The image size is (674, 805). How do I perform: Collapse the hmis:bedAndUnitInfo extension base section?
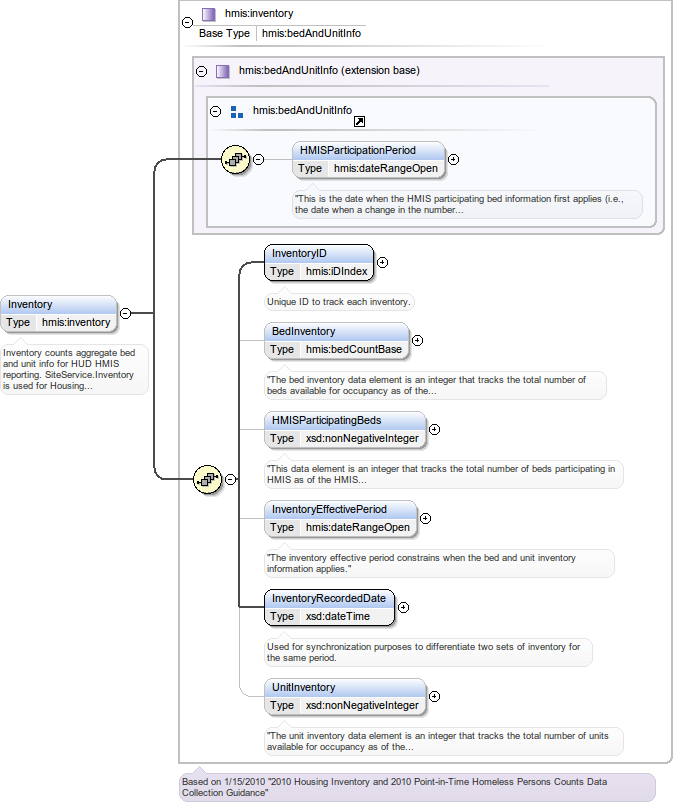pos(201,71)
